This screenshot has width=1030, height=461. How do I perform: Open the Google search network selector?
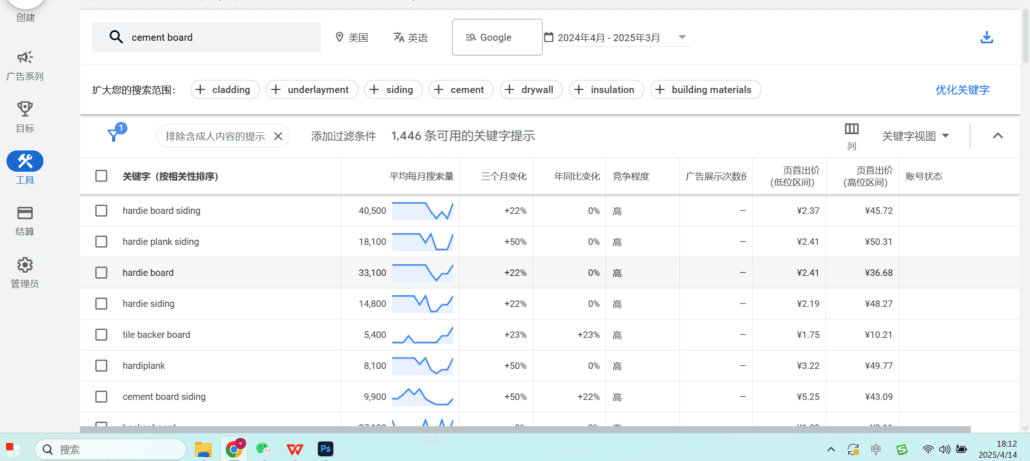[x=497, y=37]
